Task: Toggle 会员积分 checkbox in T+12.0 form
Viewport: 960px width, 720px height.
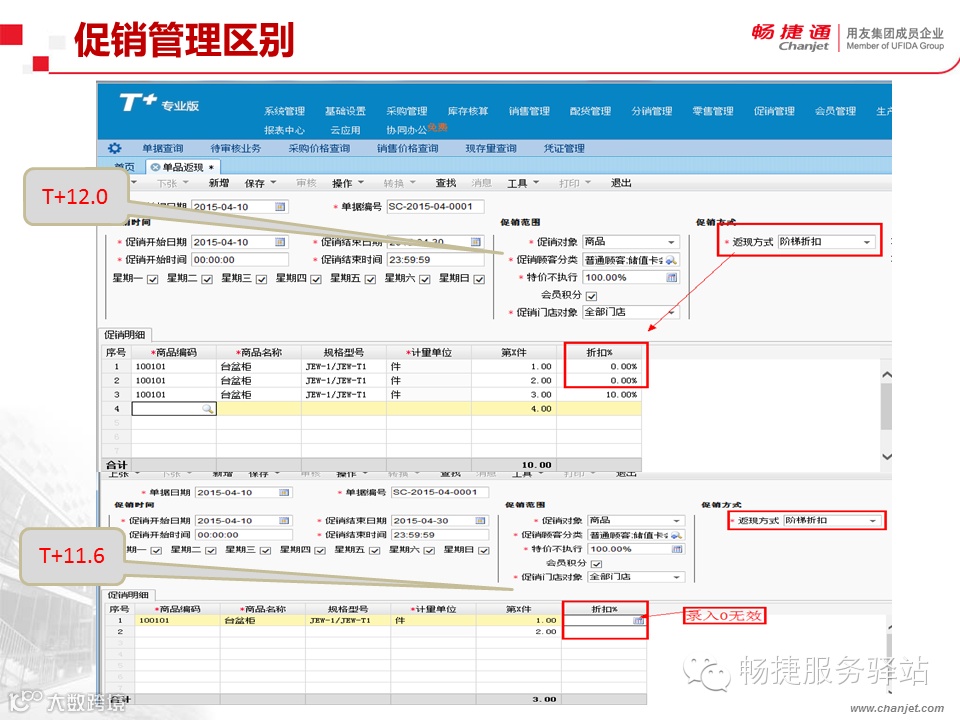Action: pyautogui.click(x=591, y=296)
